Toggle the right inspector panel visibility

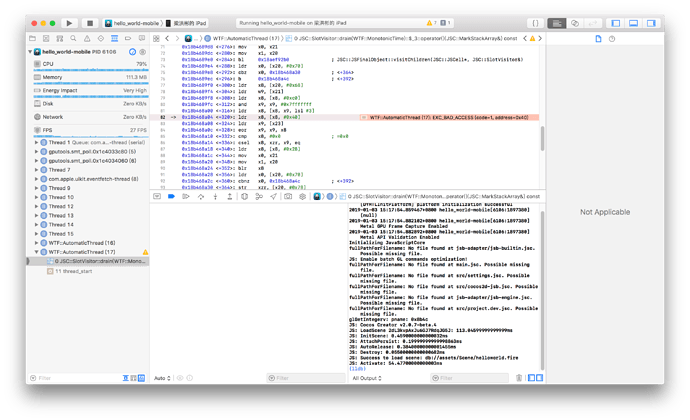point(651,23)
